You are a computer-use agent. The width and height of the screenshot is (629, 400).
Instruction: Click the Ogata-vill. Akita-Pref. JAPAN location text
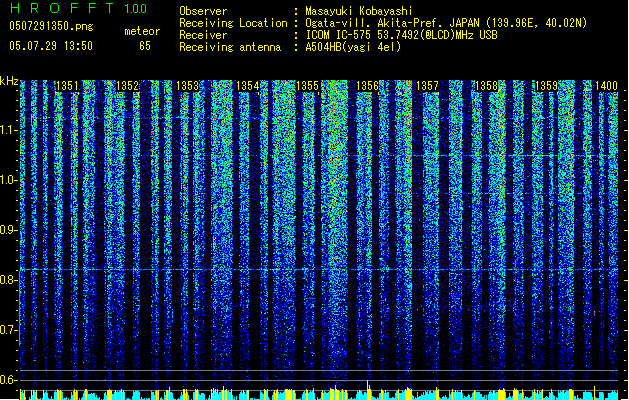coord(446,23)
